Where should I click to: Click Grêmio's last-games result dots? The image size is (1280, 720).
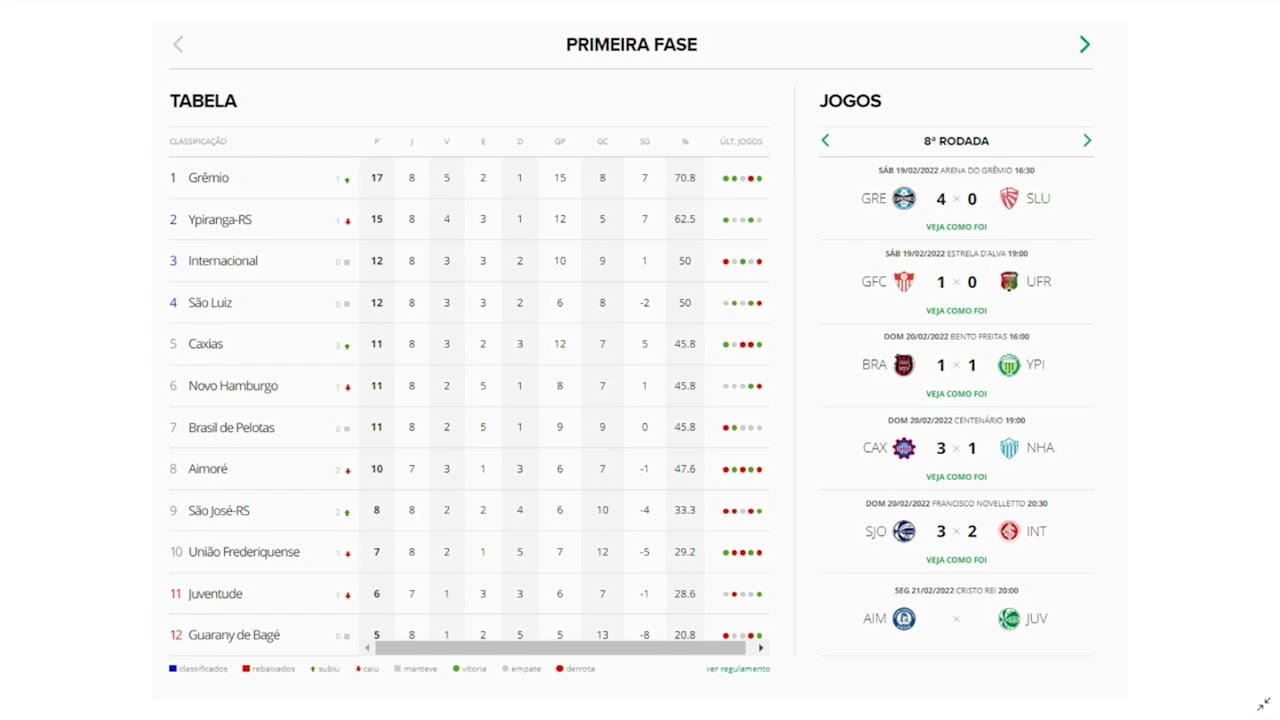(742, 178)
